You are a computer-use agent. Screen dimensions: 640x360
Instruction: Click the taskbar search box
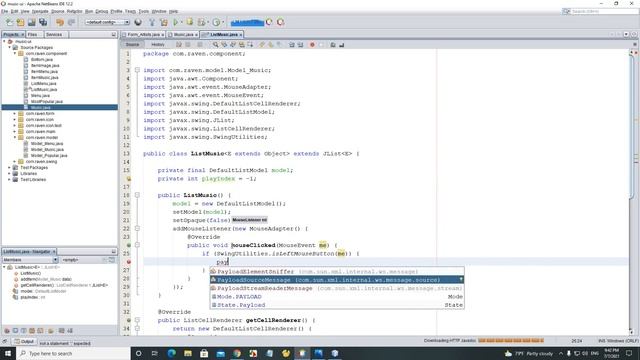pyautogui.click(x=73, y=353)
